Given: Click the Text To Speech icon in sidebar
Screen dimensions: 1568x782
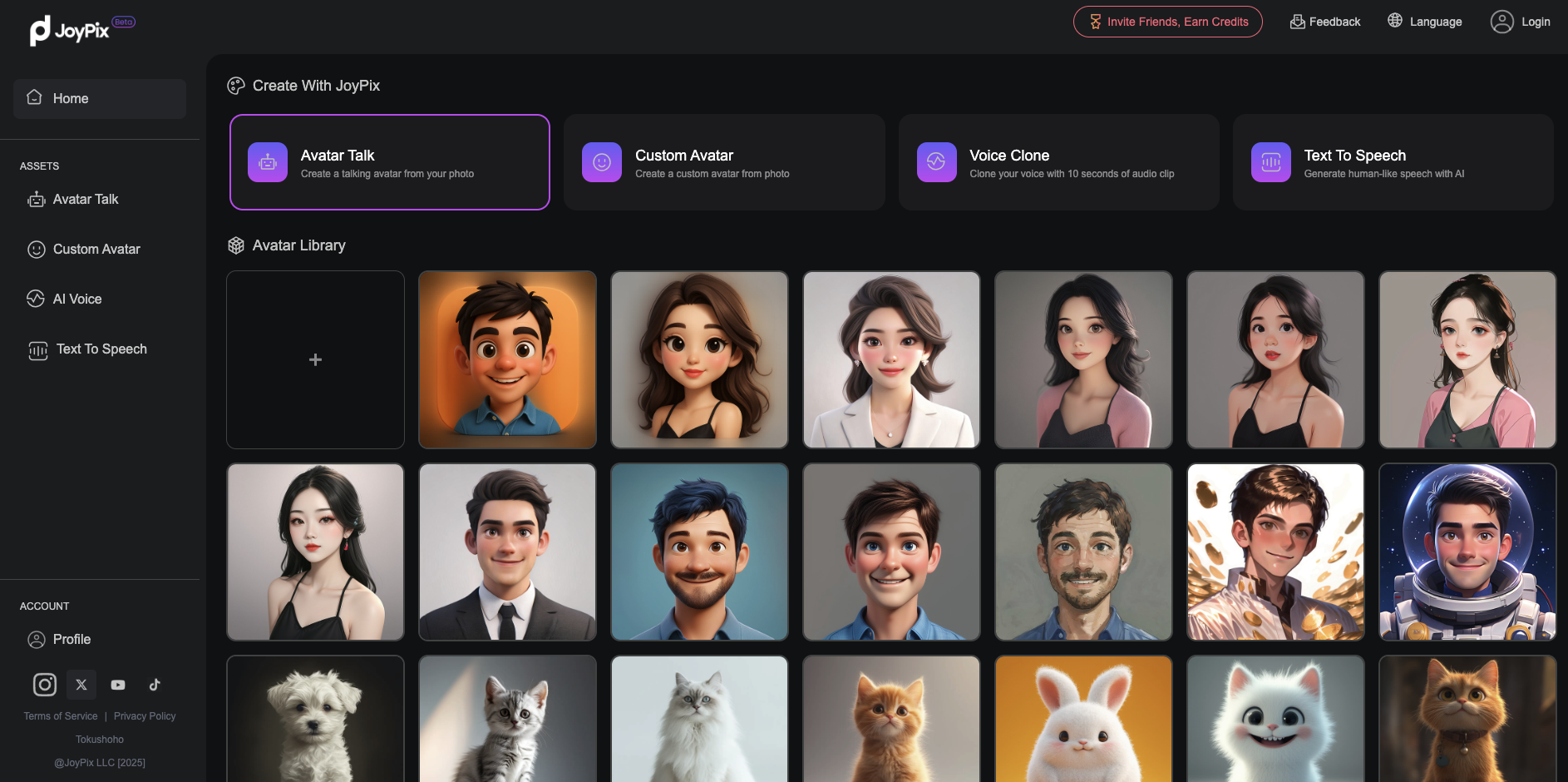Looking at the screenshot, I should (38, 351).
